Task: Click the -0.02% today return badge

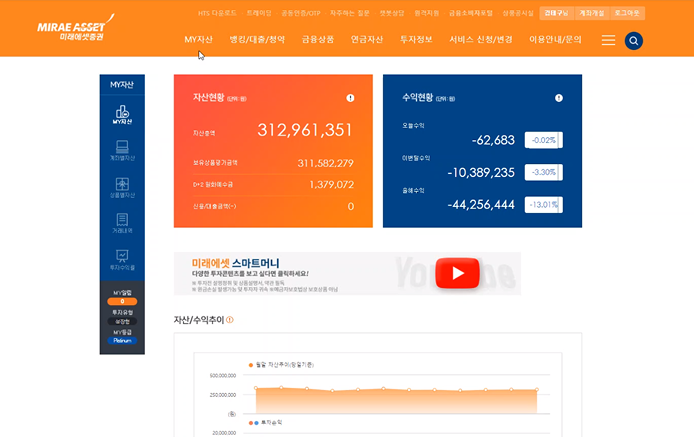Action: click(544, 140)
